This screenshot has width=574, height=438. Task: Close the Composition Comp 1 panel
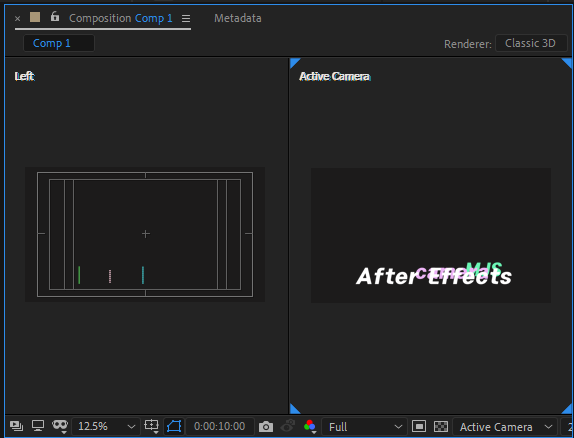[x=17, y=18]
